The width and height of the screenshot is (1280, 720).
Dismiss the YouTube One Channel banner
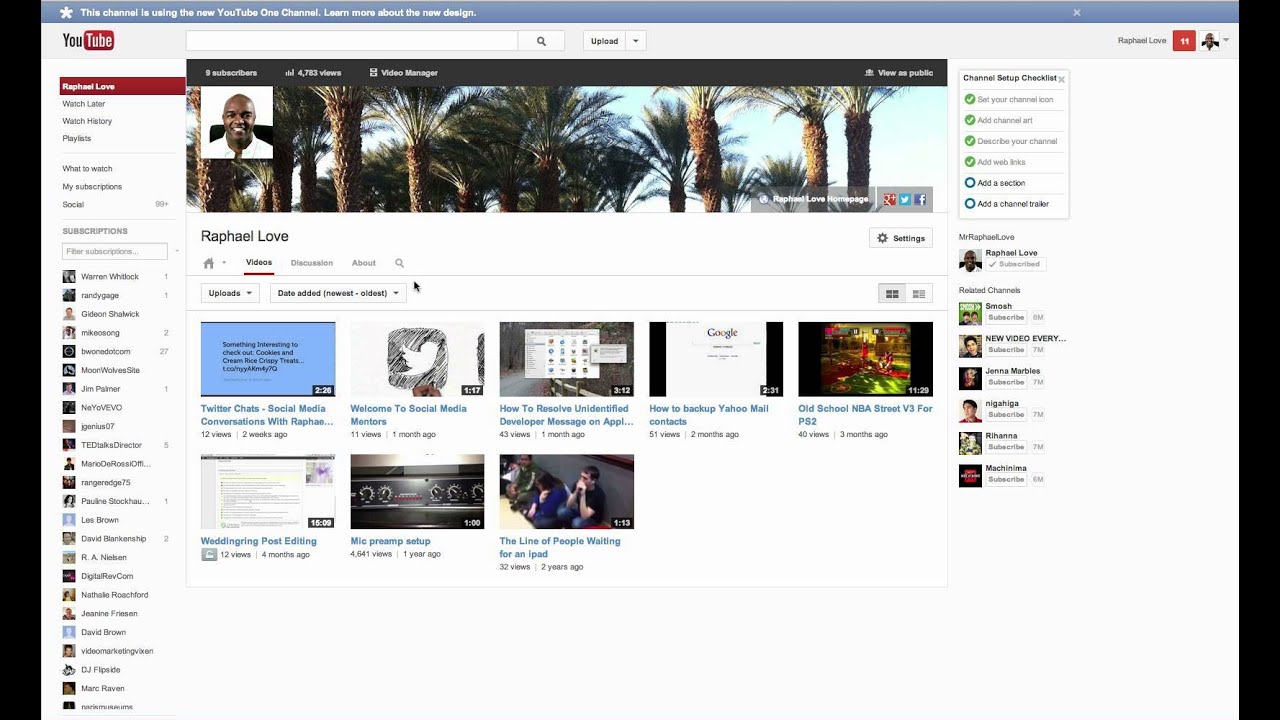point(1077,12)
